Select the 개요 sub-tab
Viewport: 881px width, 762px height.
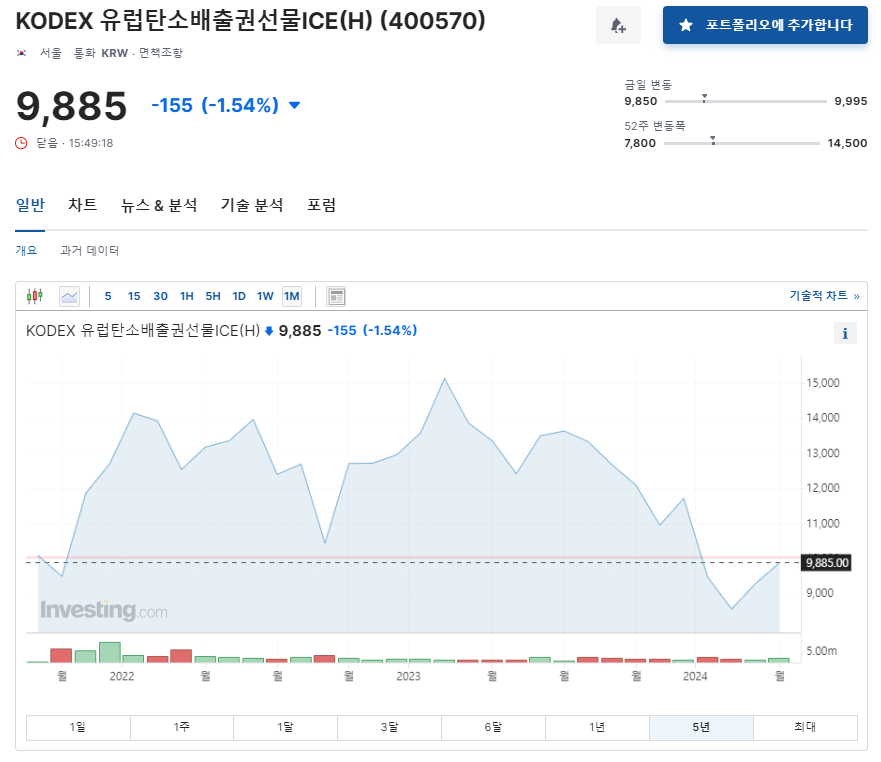(26, 250)
